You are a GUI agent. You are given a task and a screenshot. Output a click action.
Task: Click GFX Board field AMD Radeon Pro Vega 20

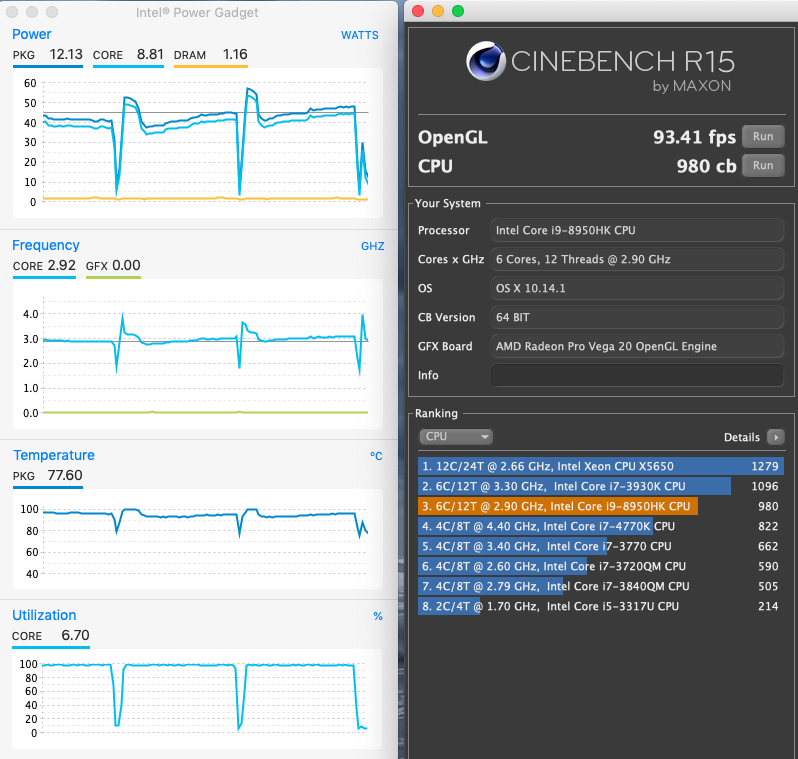point(637,346)
